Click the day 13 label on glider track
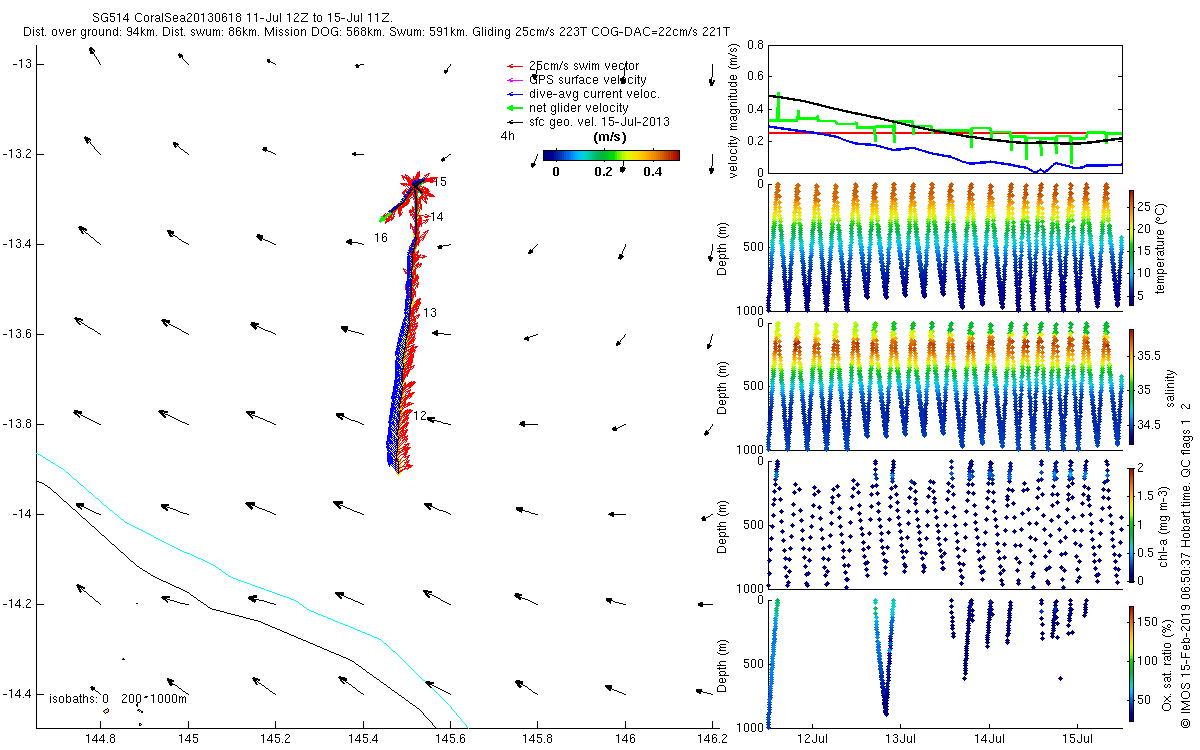 430,313
